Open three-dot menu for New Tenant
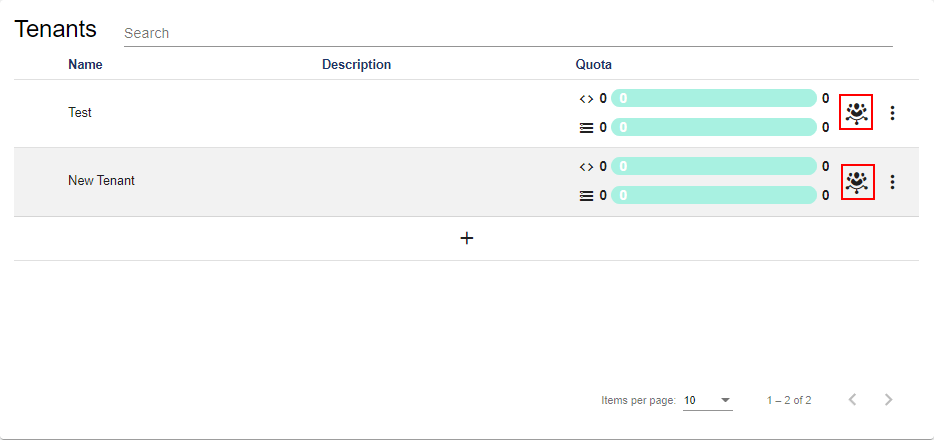Screen dimensions: 934x440 coord(893,181)
